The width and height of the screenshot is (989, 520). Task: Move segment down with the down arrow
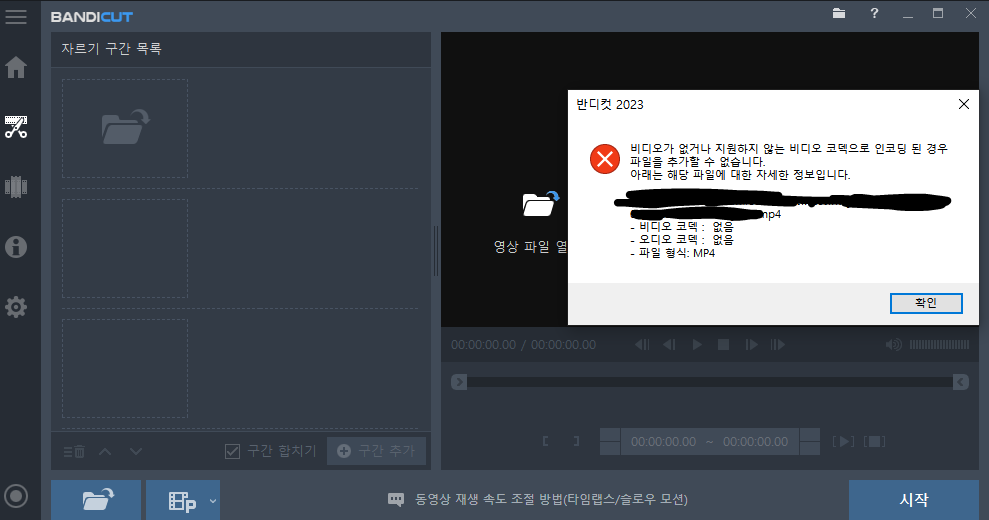pyautogui.click(x=136, y=451)
